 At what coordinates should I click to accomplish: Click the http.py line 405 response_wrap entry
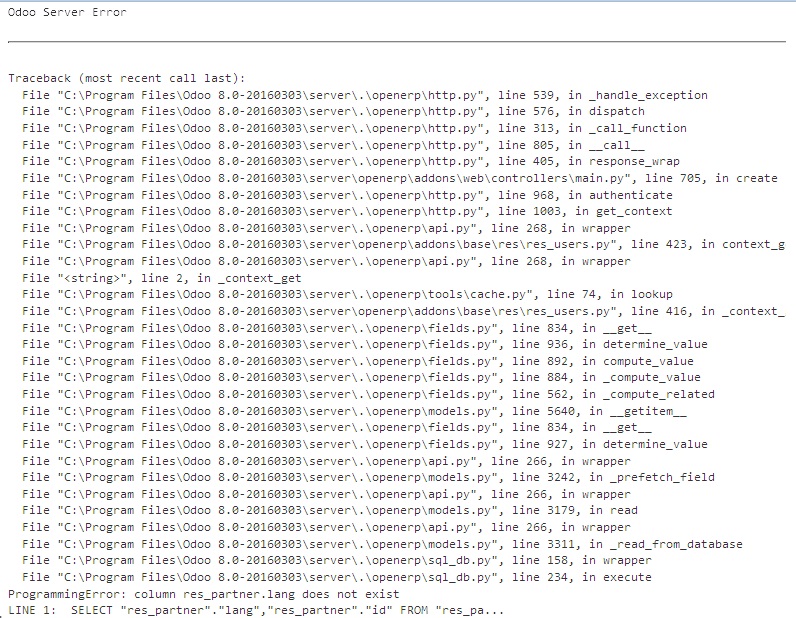[x=350, y=161]
